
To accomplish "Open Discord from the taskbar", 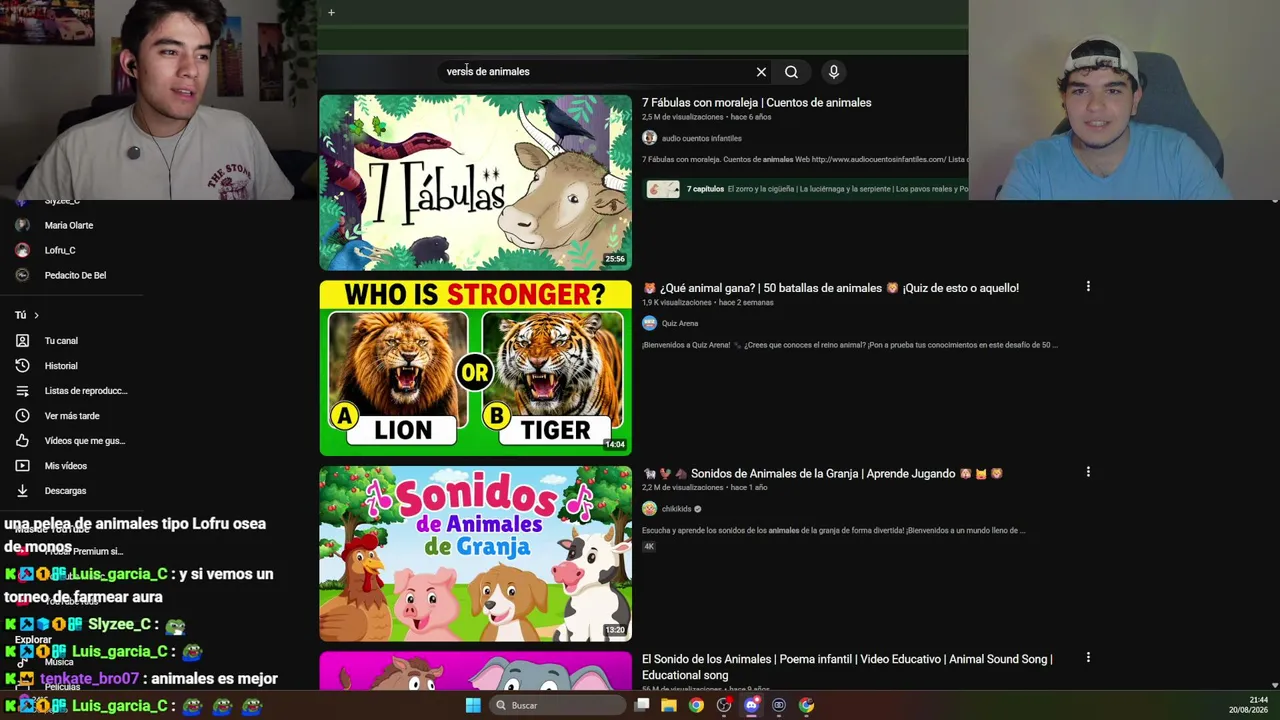I will [x=751, y=705].
